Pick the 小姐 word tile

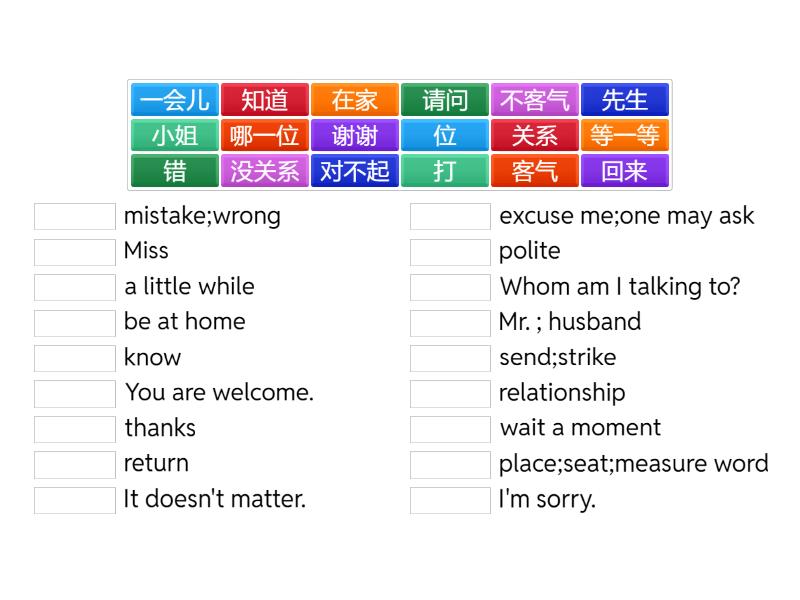point(175,135)
